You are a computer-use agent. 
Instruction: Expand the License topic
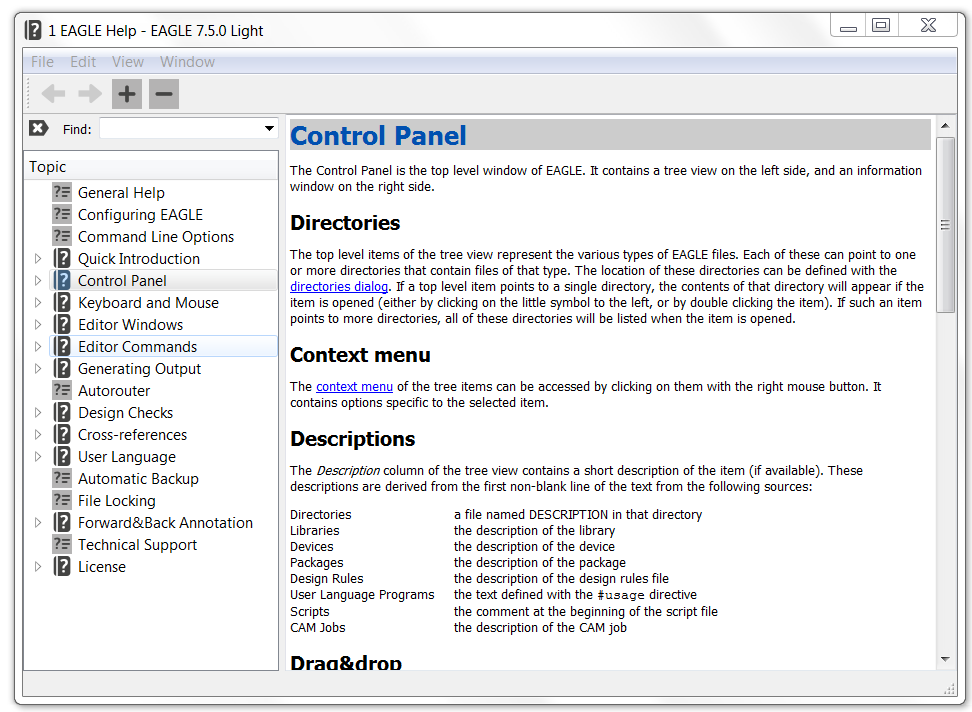[x=38, y=566]
